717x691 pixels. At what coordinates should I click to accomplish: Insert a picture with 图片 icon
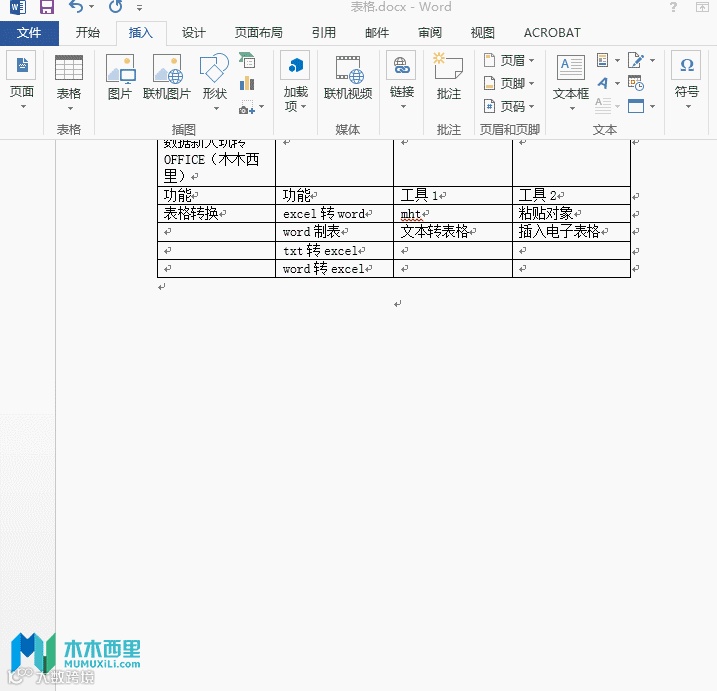click(120, 77)
